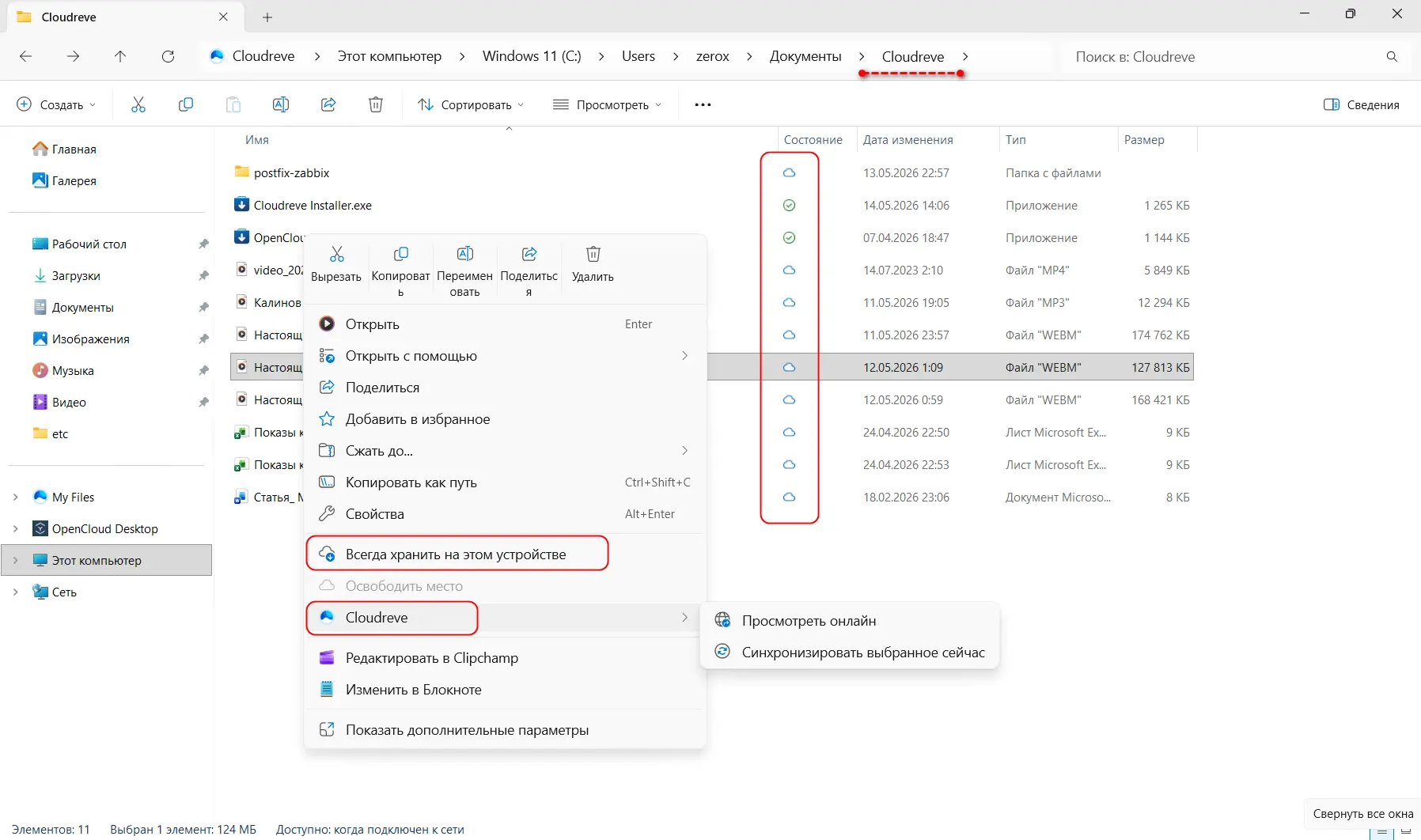1421x840 pixels.
Task: Click the Cloudreve logo in the address bar
Action: (x=217, y=56)
